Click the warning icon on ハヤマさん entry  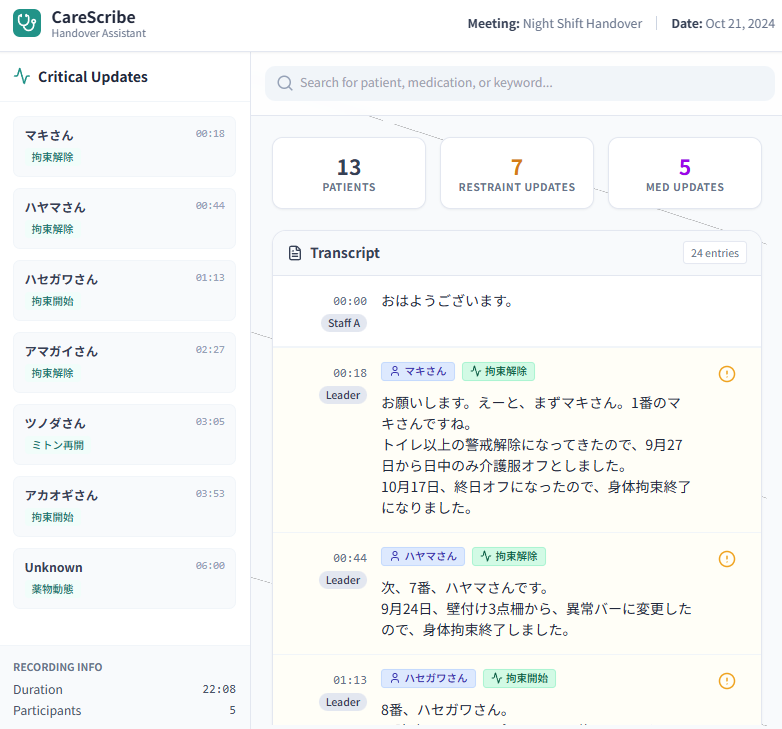[x=727, y=558]
